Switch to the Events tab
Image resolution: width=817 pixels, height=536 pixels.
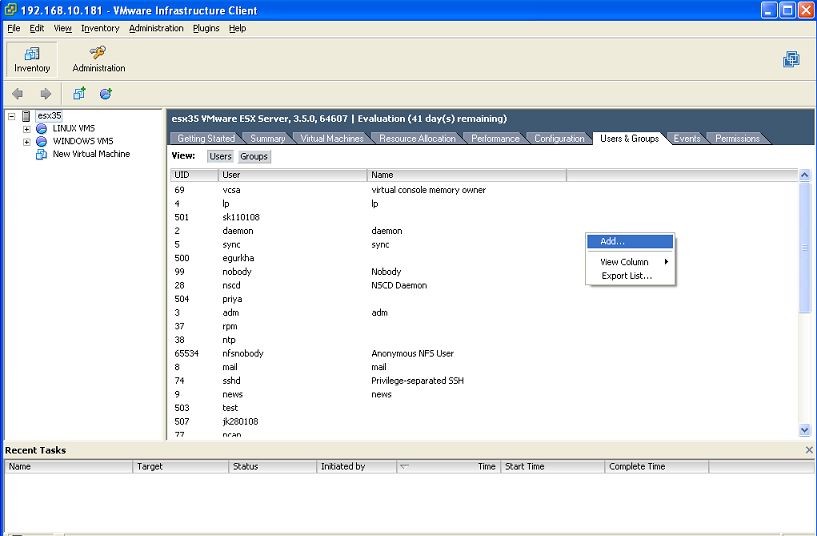pos(687,139)
